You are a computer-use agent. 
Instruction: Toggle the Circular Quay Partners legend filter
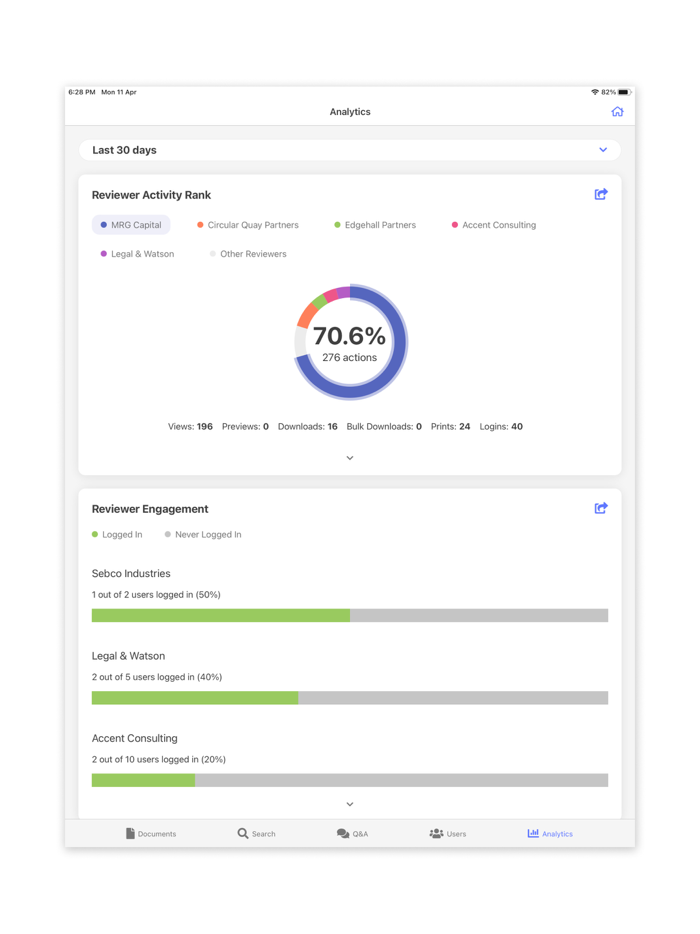coord(249,225)
